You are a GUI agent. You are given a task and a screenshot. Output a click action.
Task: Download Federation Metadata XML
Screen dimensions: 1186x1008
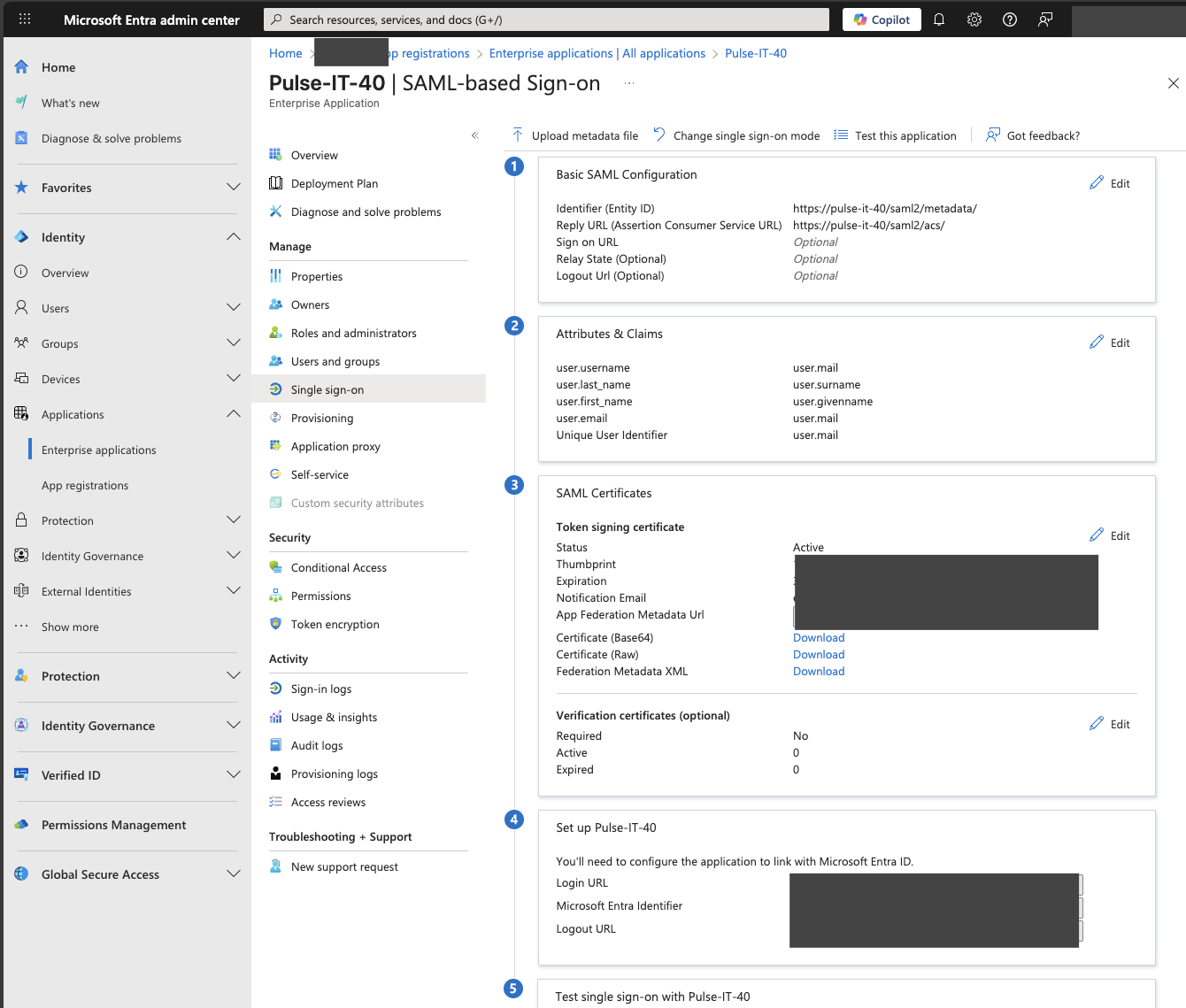pos(819,671)
